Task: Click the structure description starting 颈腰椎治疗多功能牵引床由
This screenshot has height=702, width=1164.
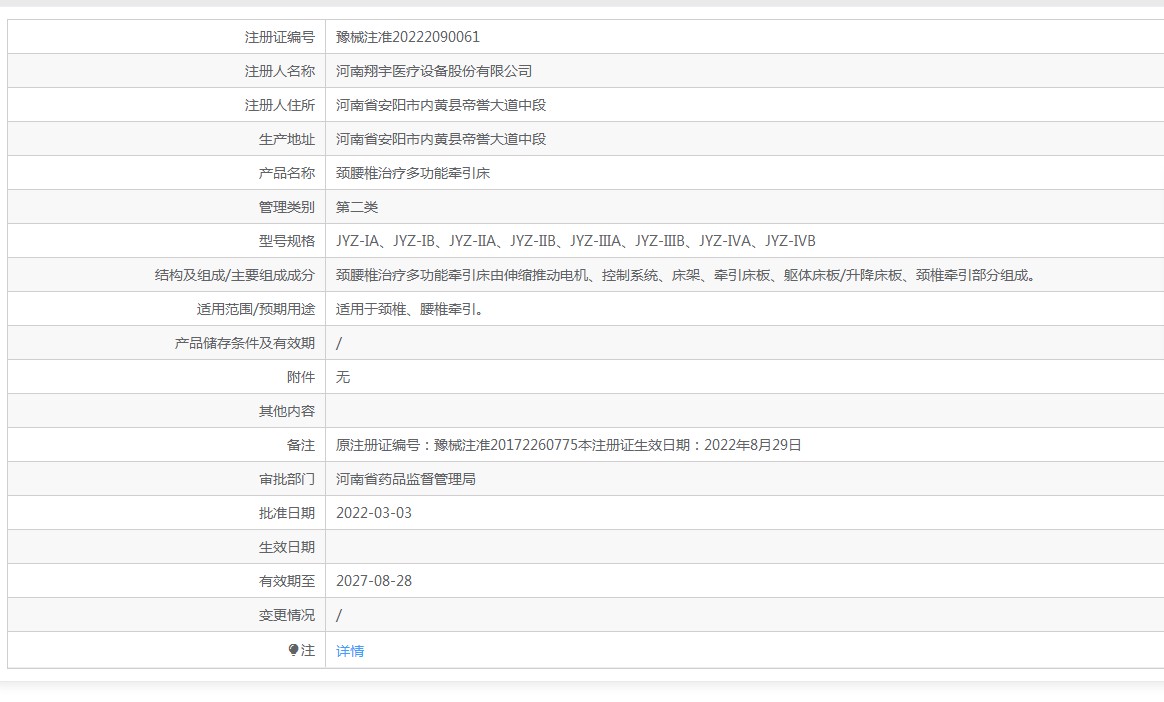Action: click(686, 275)
